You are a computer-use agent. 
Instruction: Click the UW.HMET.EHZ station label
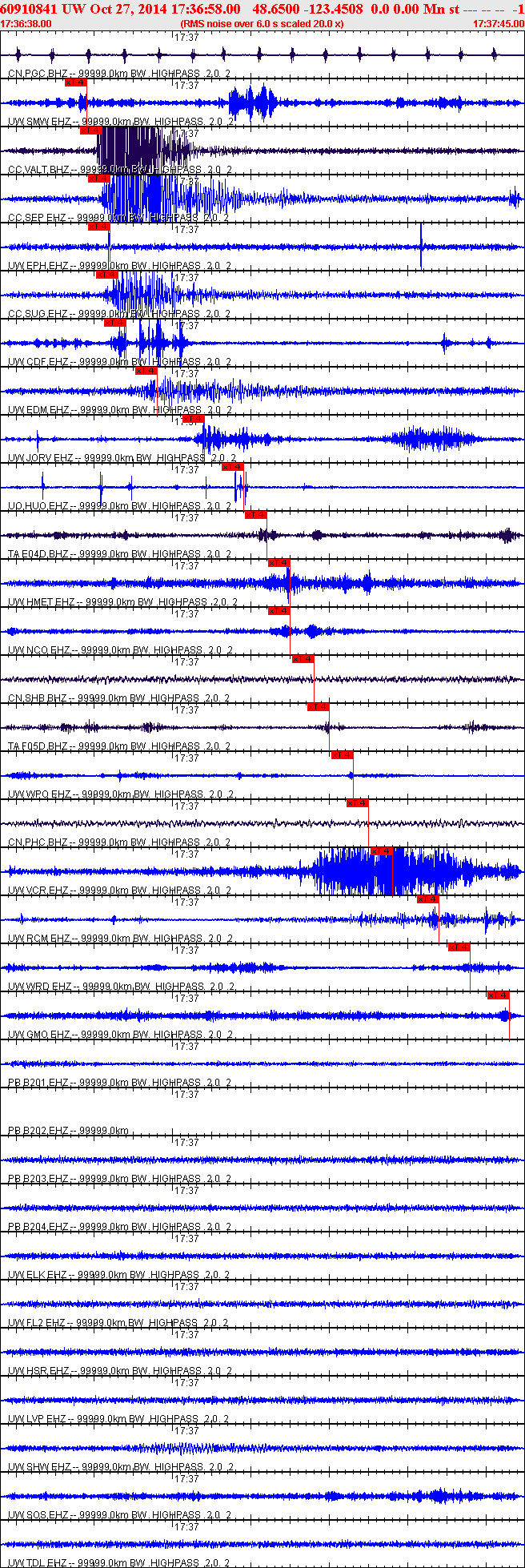41,602
